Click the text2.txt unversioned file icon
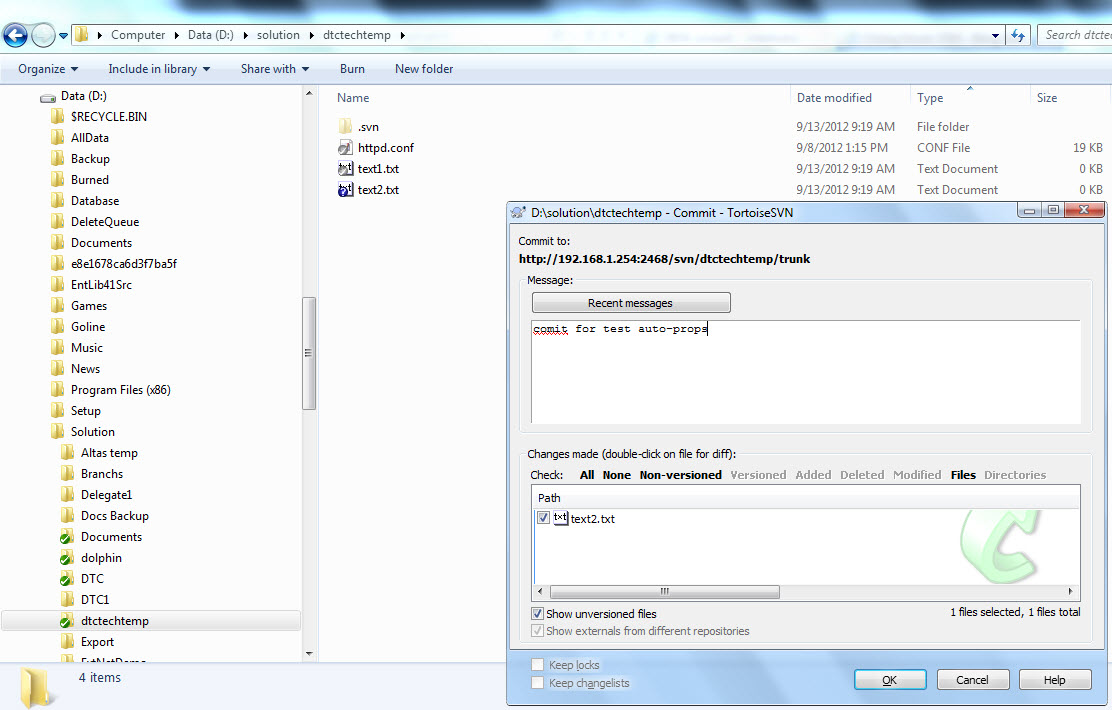 click(x=345, y=189)
